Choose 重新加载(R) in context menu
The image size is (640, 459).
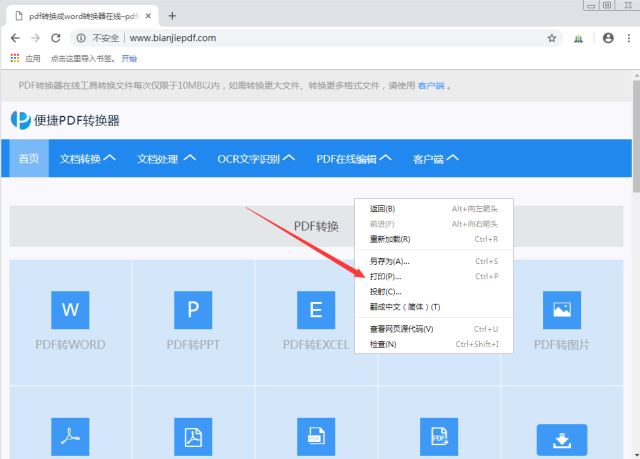[x=434, y=239]
